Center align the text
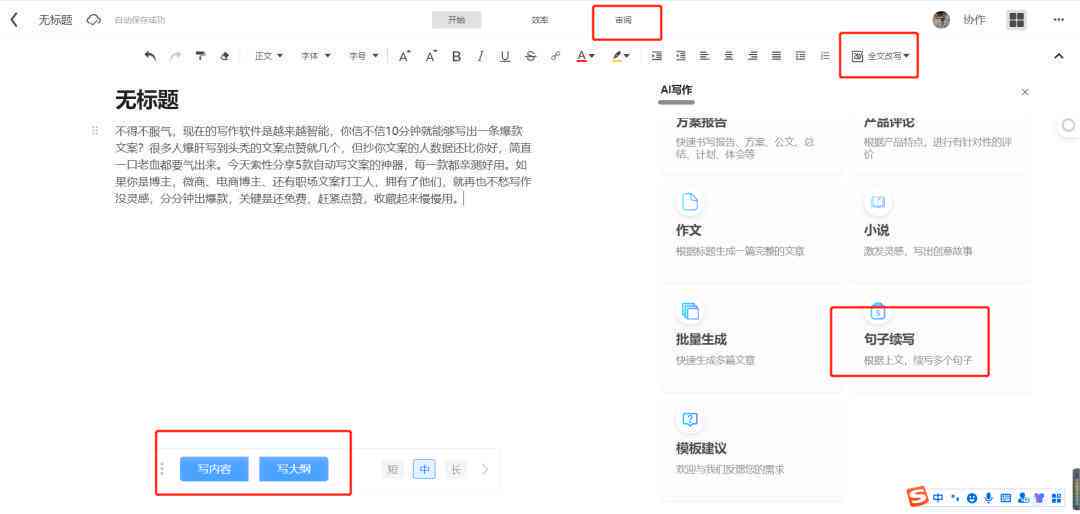 point(729,56)
